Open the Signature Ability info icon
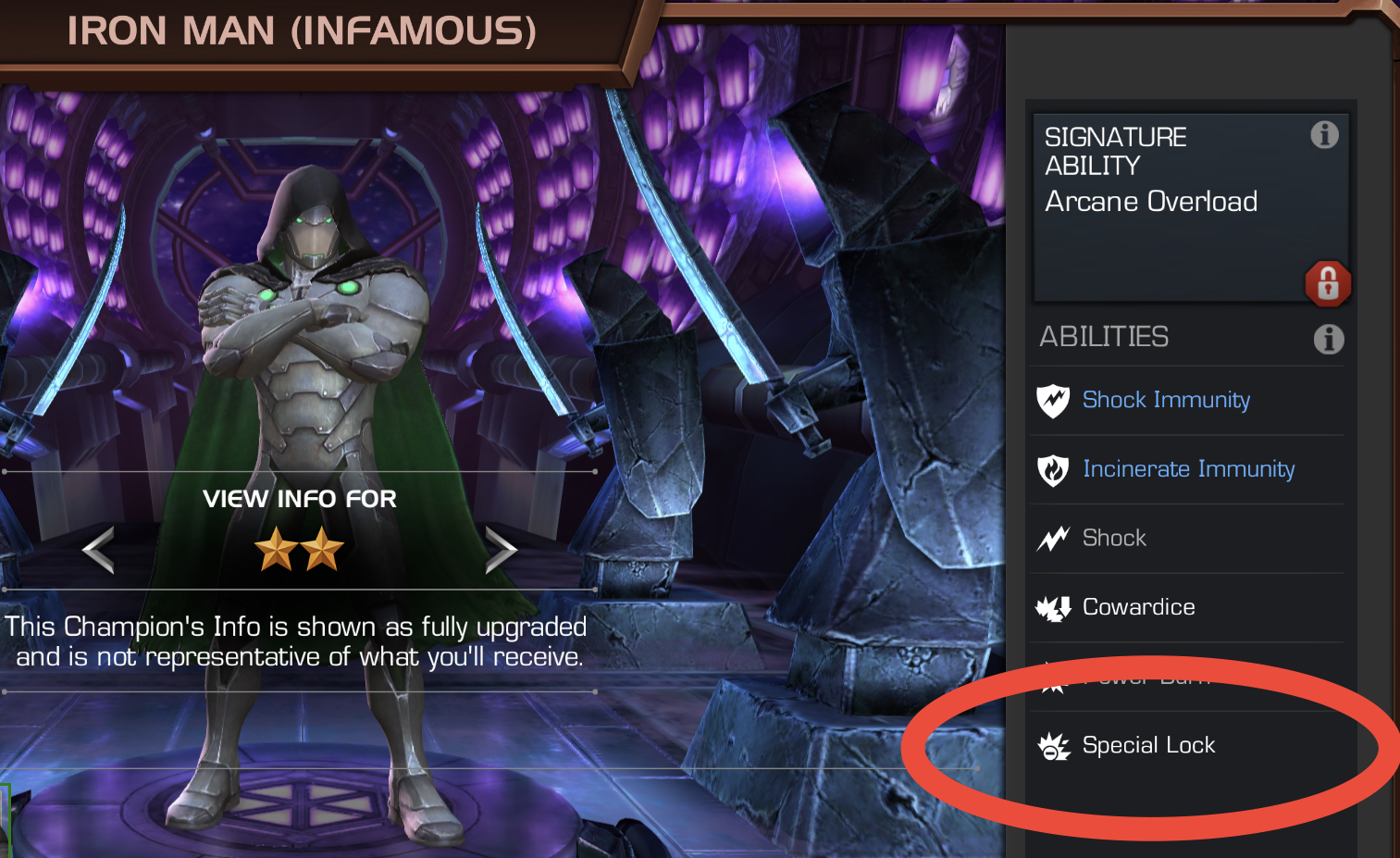Viewport: 1400px width, 858px height. [1324, 135]
